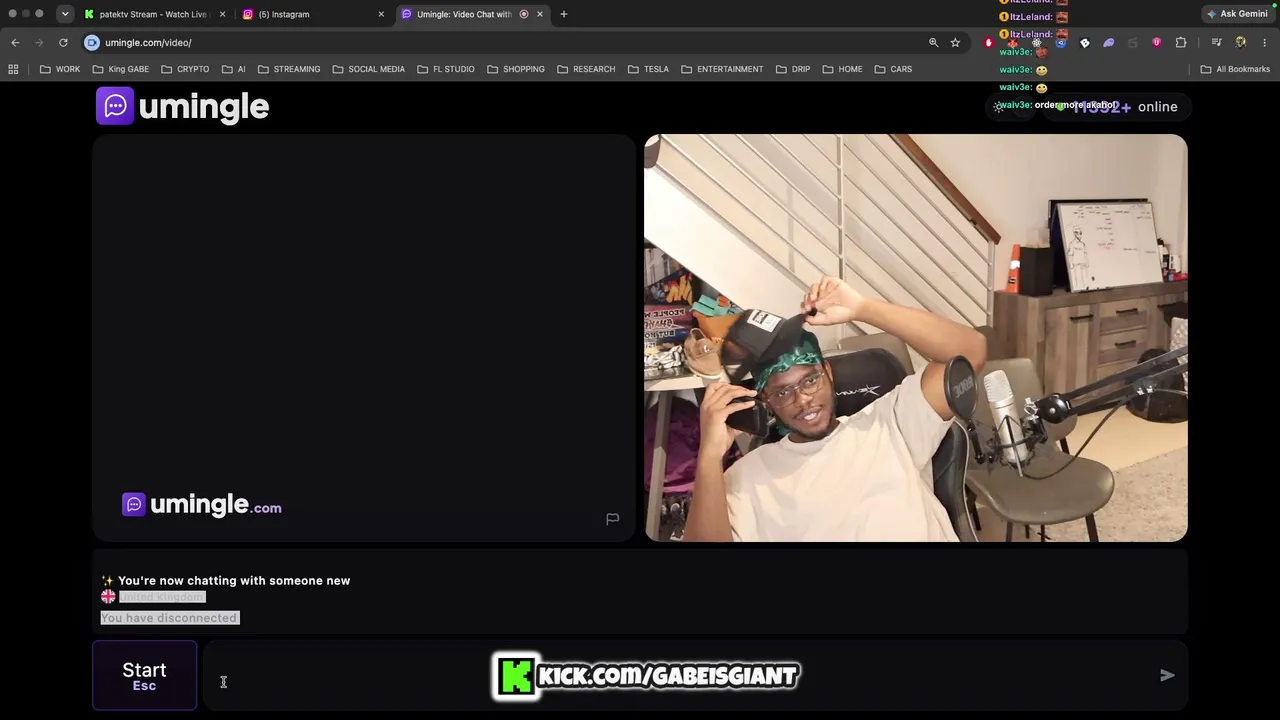Close the patektv Stream tab
Viewport: 1280px width, 720px height.
222,14
